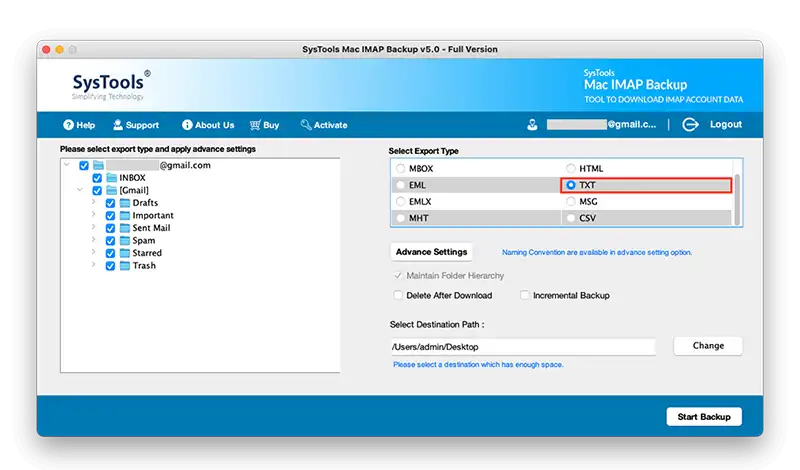Select EMLX export type
This screenshot has width=800, height=470.
coord(401,202)
